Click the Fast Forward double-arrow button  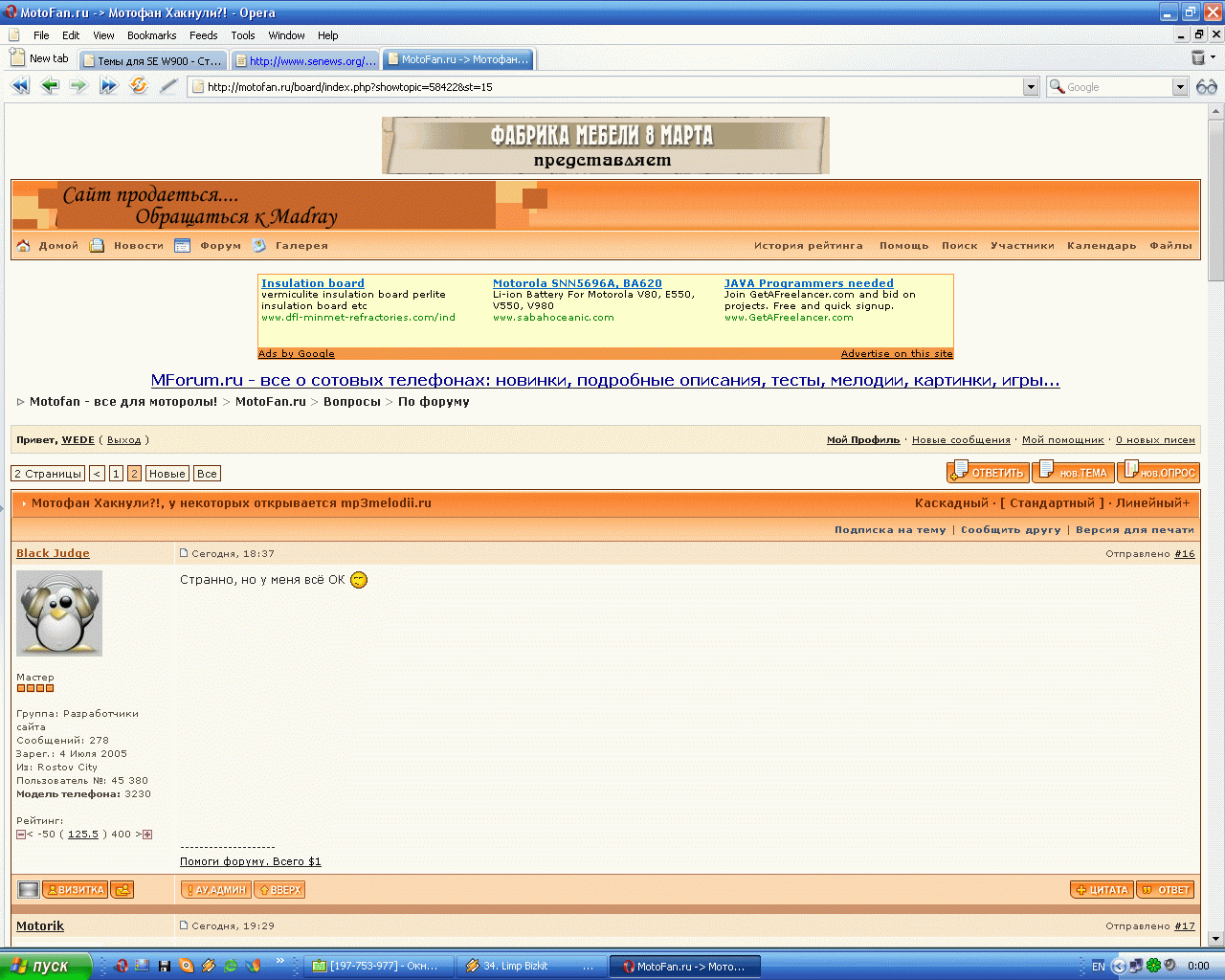point(108,86)
